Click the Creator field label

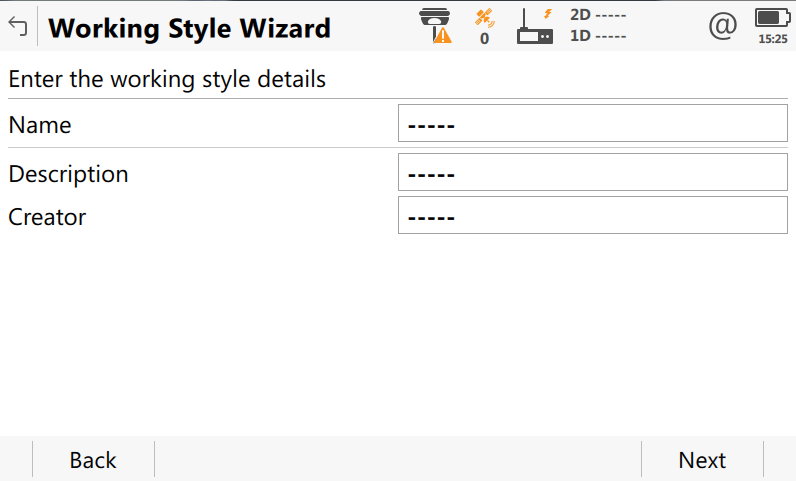click(47, 217)
